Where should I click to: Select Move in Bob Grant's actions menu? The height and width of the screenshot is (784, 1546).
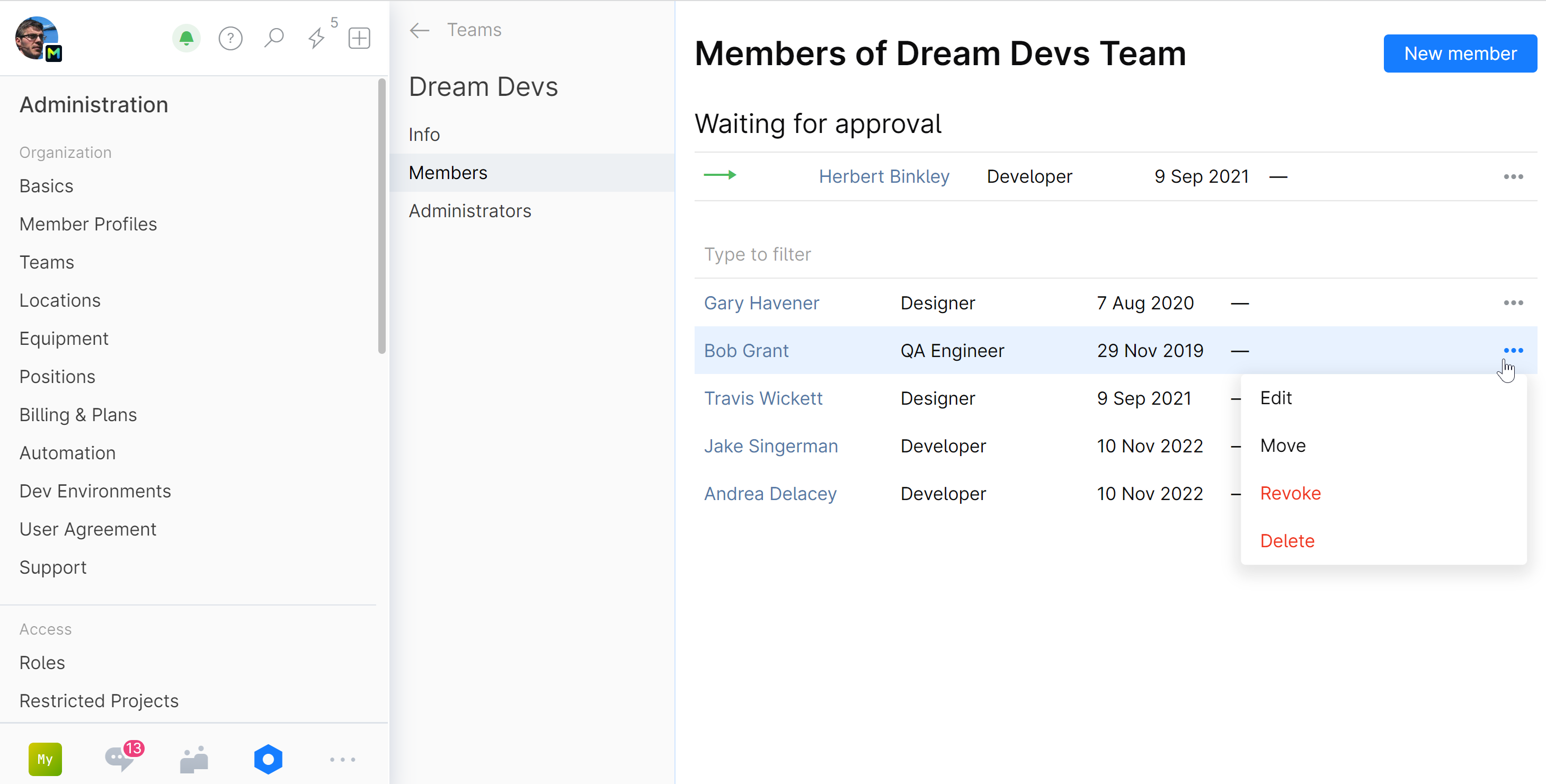1283,445
